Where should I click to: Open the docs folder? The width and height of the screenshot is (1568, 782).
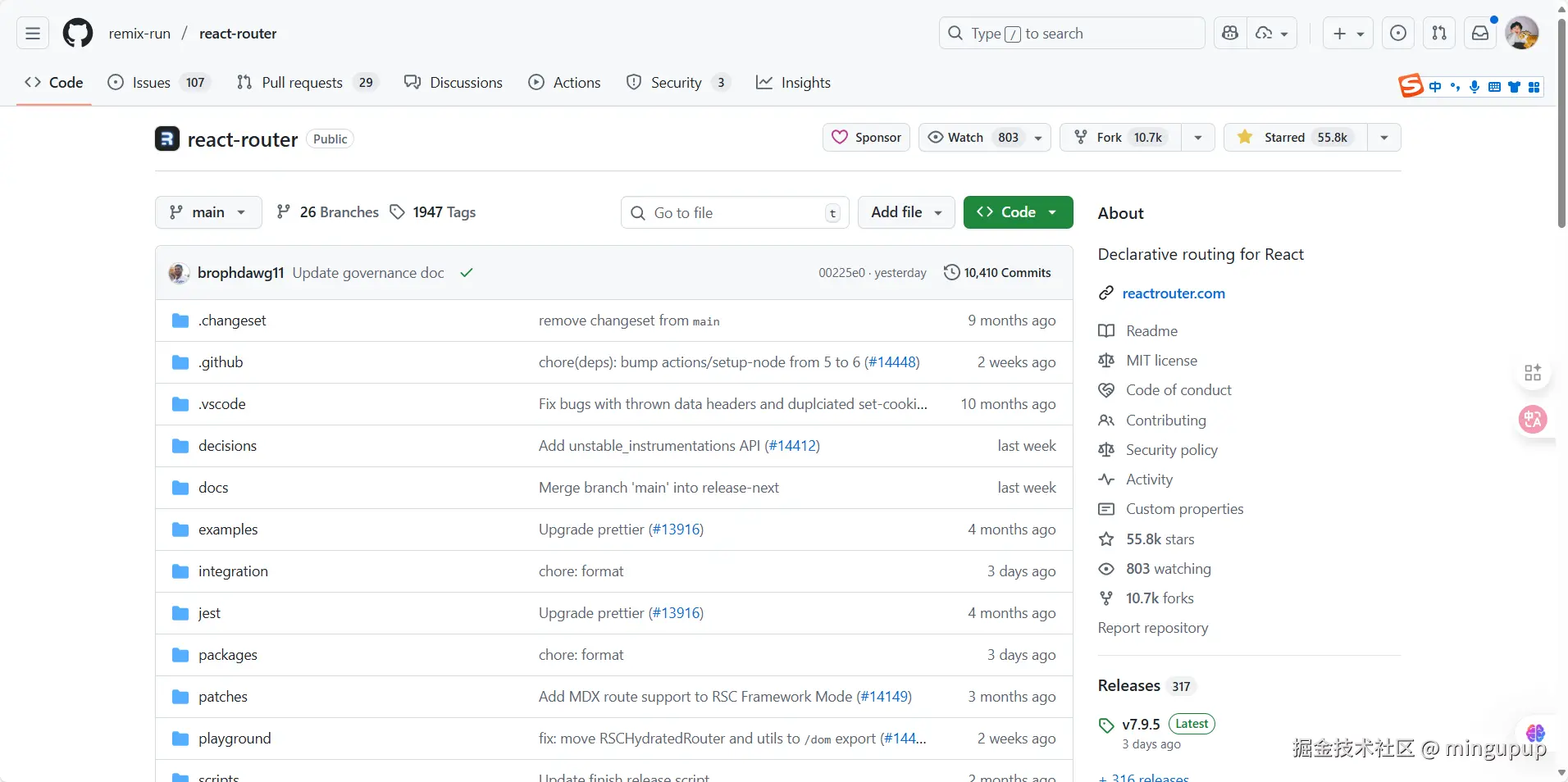(x=213, y=488)
